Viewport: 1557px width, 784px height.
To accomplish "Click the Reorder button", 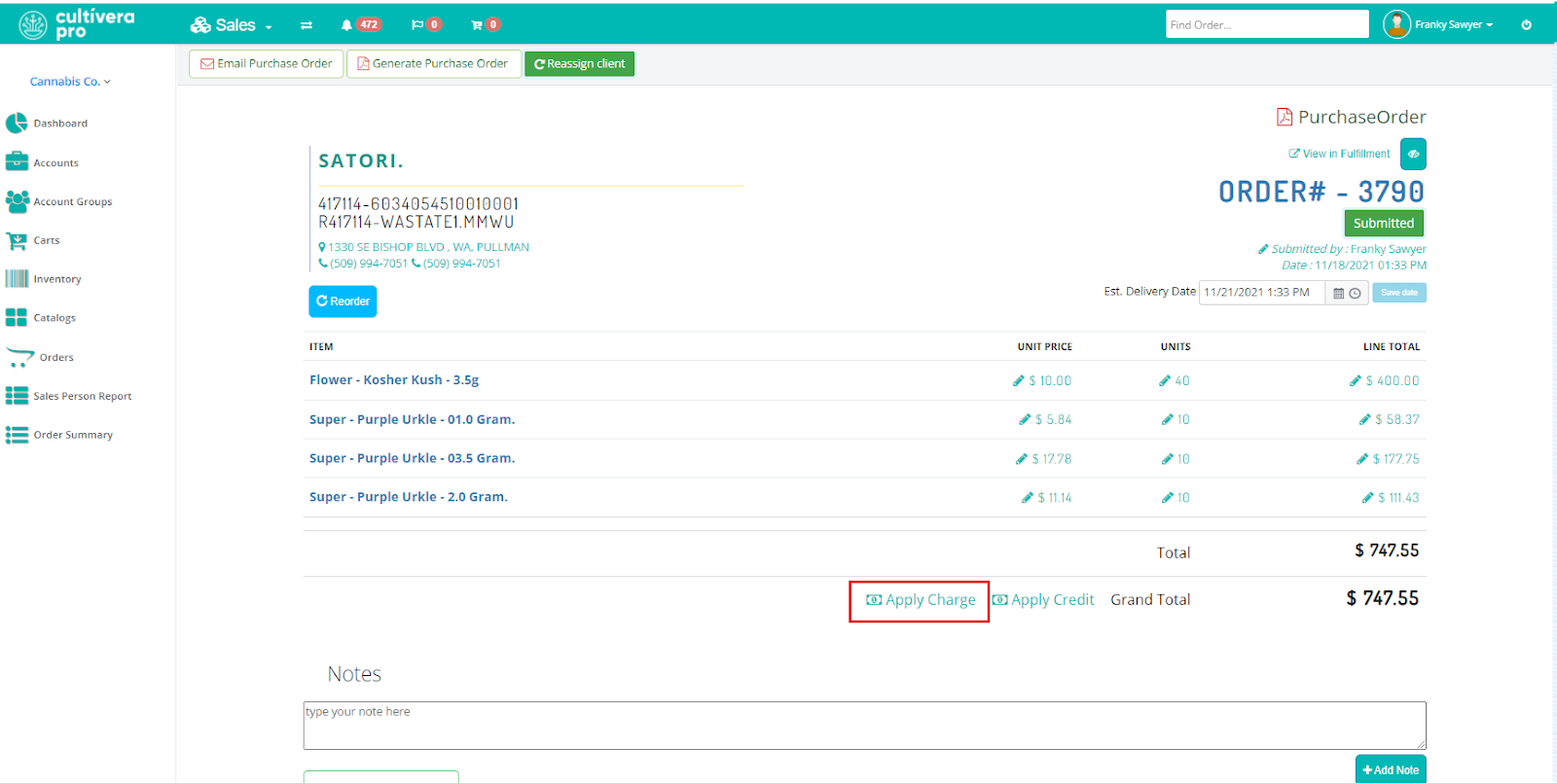I will (343, 302).
